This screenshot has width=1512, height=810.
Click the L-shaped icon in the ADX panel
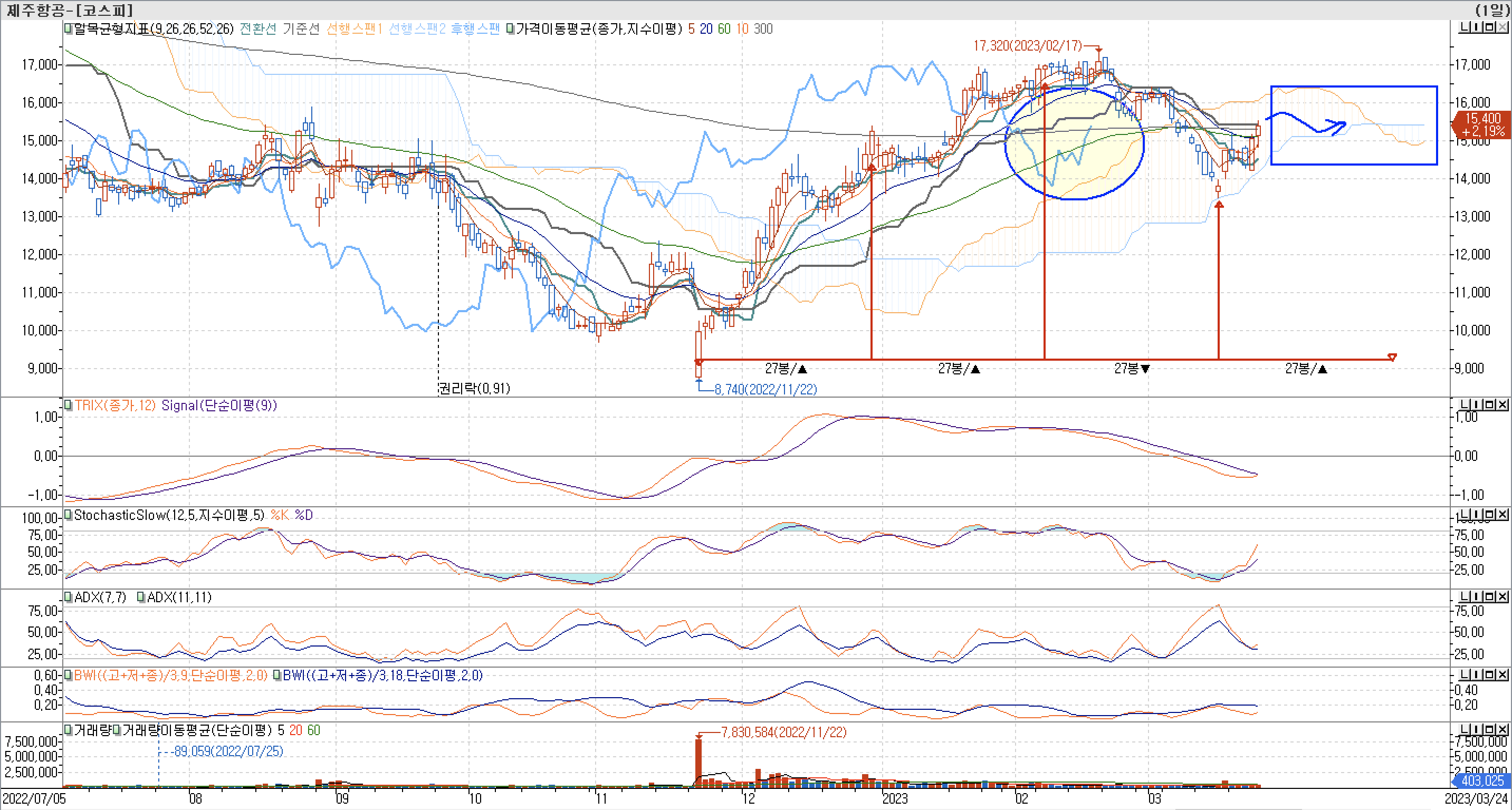click(1465, 596)
